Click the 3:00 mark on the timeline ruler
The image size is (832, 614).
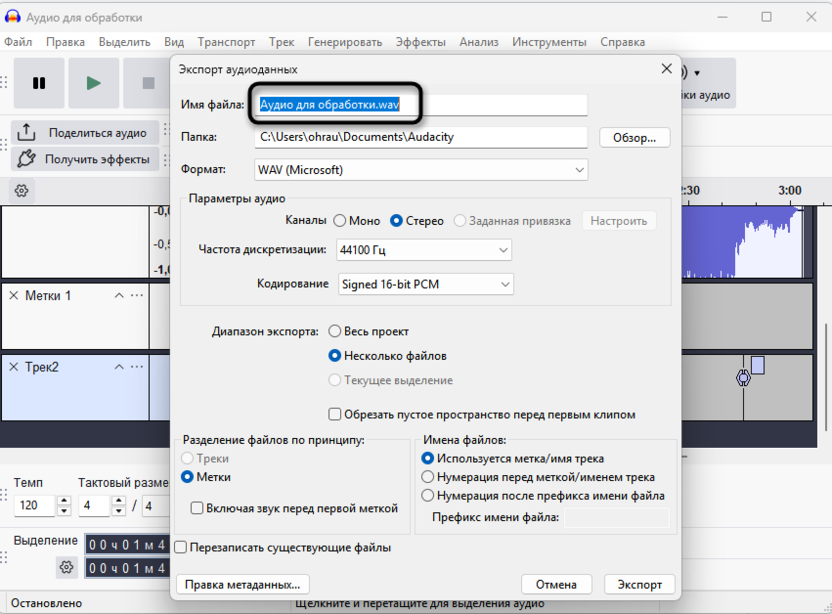[x=790, y=191]
